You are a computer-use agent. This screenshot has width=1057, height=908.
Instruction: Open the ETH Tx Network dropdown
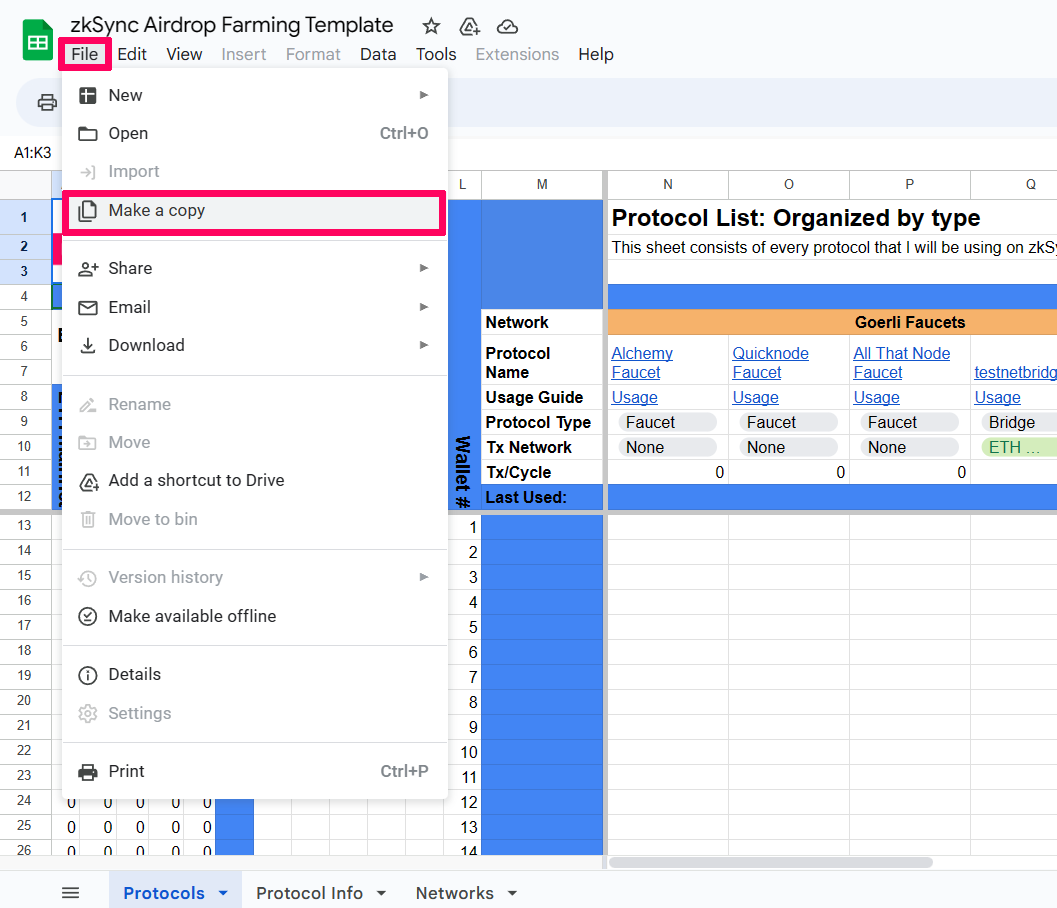pyautogui.click(x=1019, y=448)
